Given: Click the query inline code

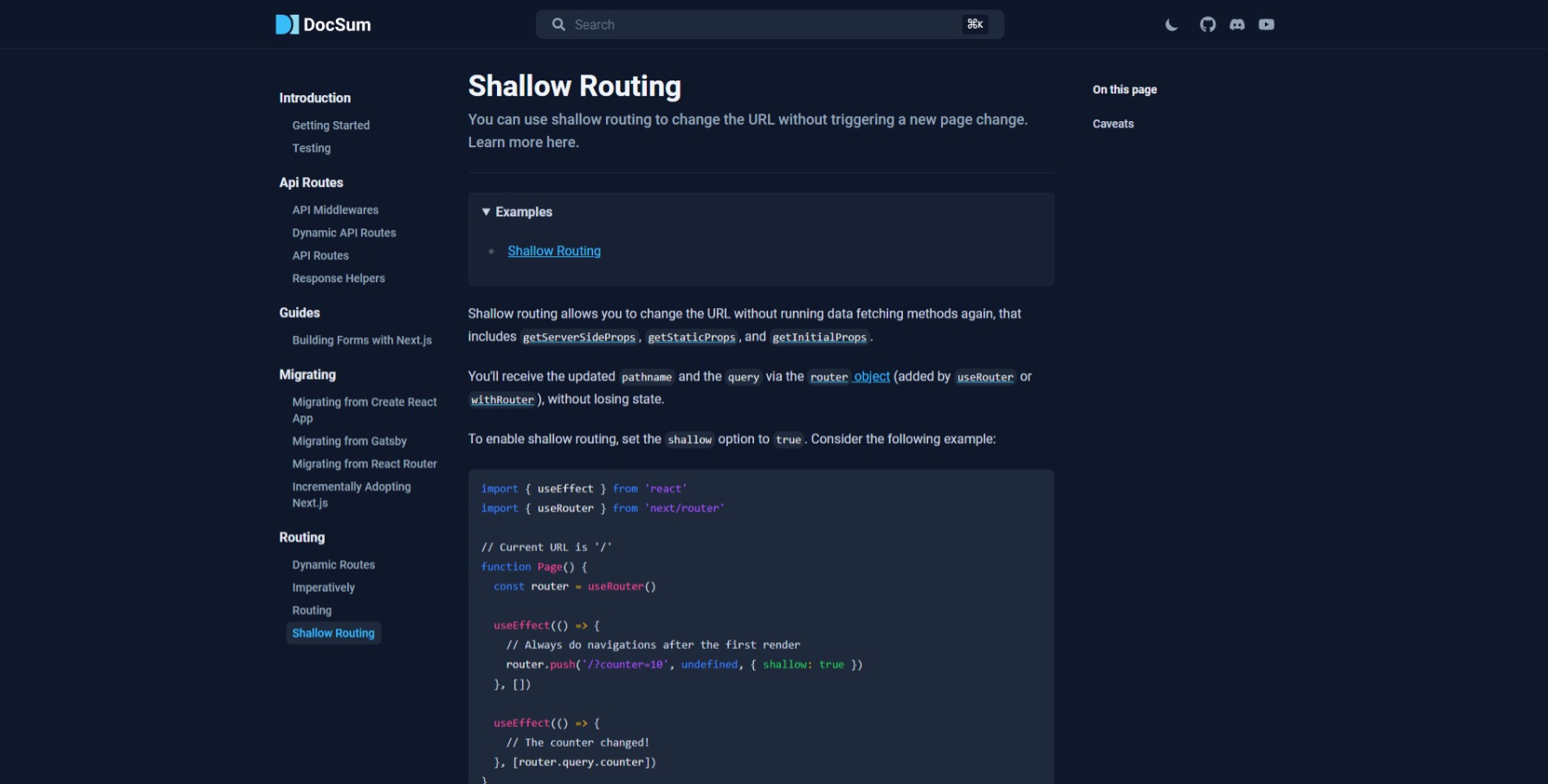Looking at the screenshot, I should coord(744,377).
